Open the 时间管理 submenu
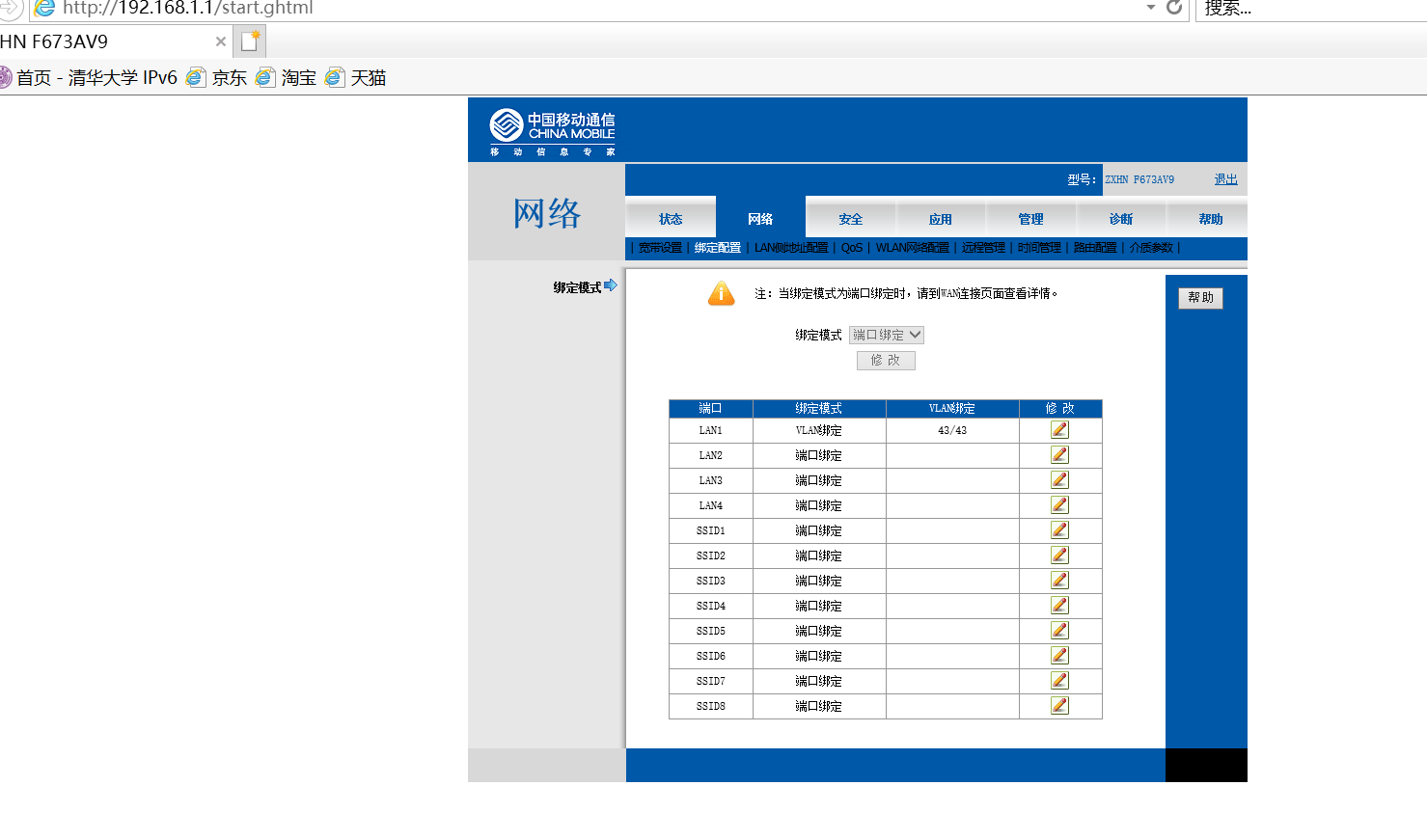 (1039, 248)
